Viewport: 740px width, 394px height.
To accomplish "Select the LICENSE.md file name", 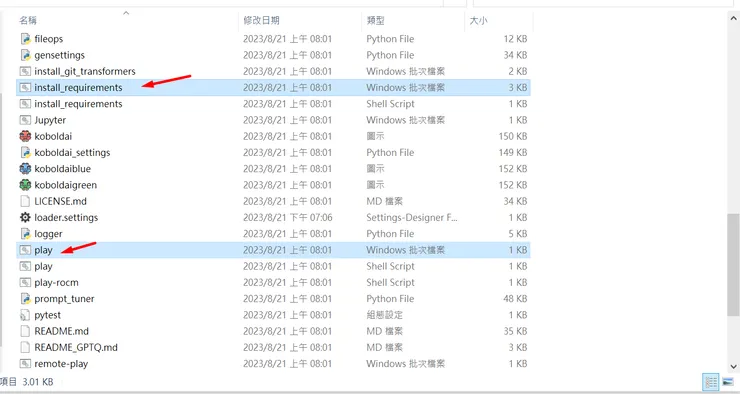I will tap(60, 201).
